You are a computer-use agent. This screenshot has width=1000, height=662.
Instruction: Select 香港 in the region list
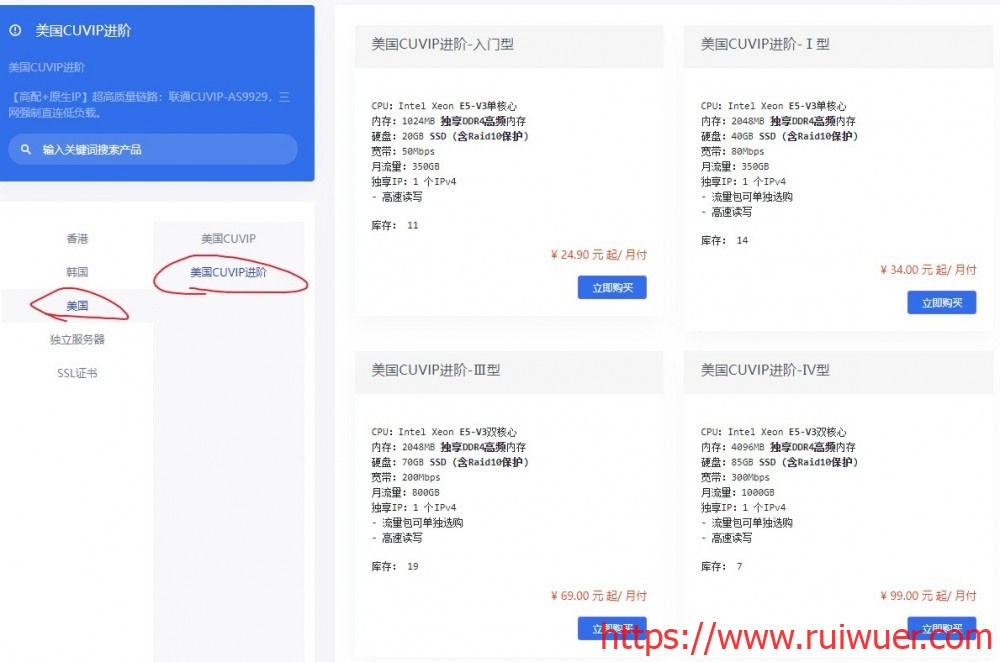pos(77,239)
